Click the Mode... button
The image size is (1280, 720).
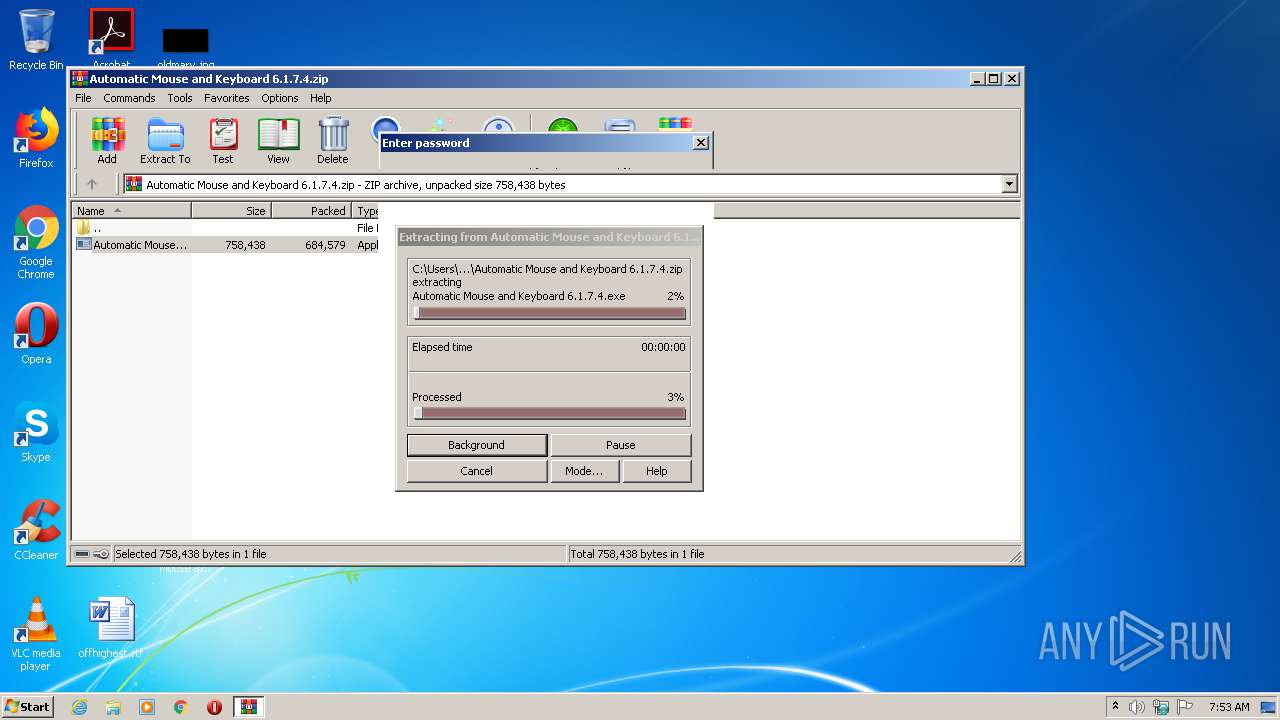584,471
